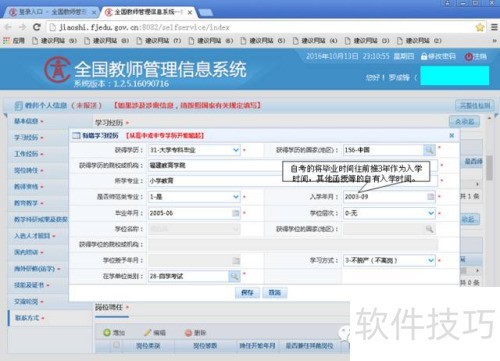
Task: Show more bookmarks with the overflow chevron
Action: point(494,41)
